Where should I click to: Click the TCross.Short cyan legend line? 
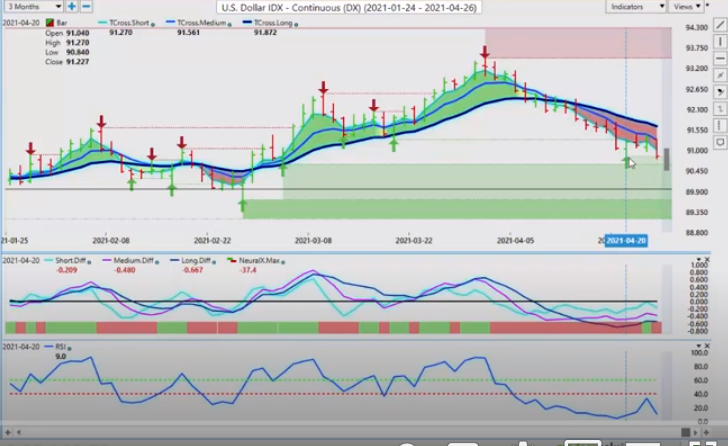(103, 22)
